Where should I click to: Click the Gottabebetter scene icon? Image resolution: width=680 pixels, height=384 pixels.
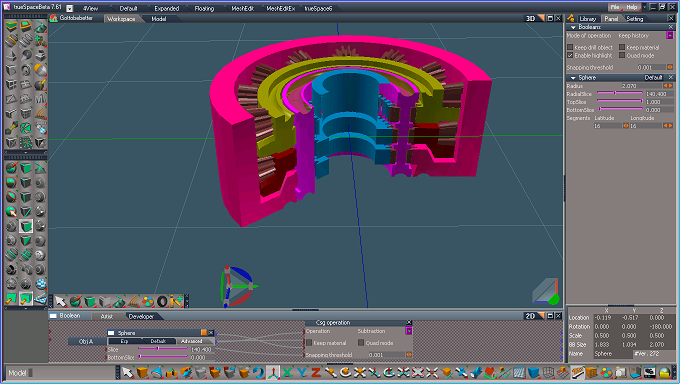coord(54,18)
